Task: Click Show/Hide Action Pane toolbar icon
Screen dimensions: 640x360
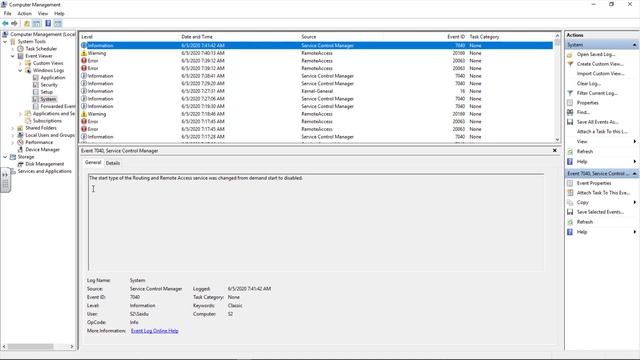Action: coord(58,24)
